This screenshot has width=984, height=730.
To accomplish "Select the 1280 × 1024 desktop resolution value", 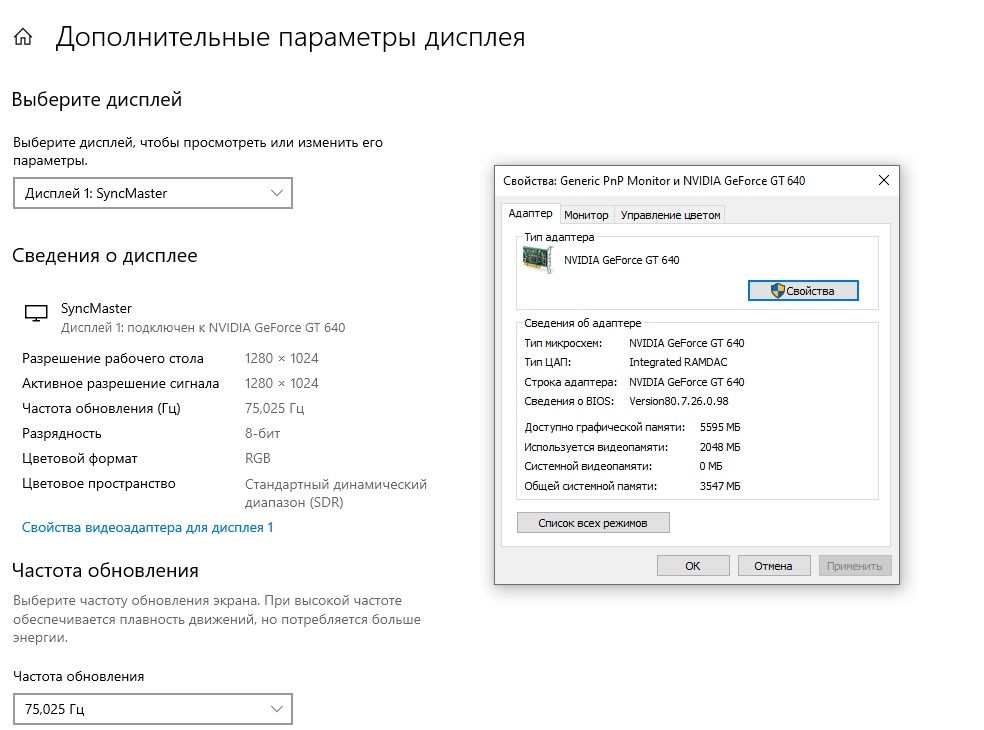I will 282,358.
